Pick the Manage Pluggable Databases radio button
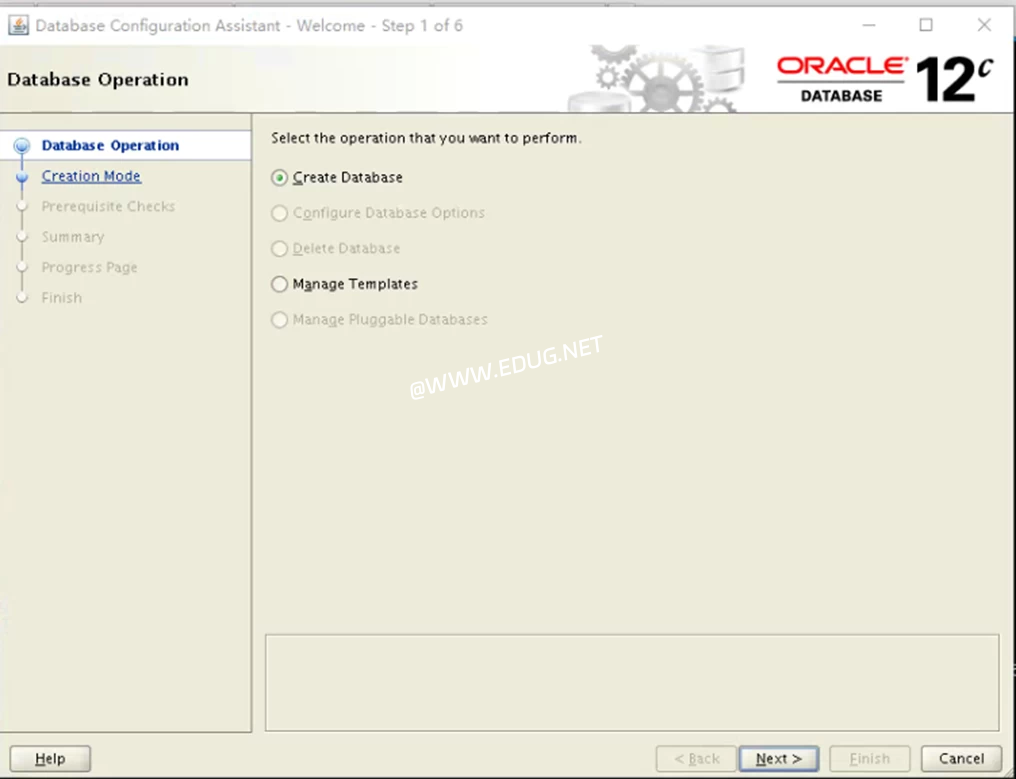This screenshot has height=779, width=1016. click(x=279, y=320)
